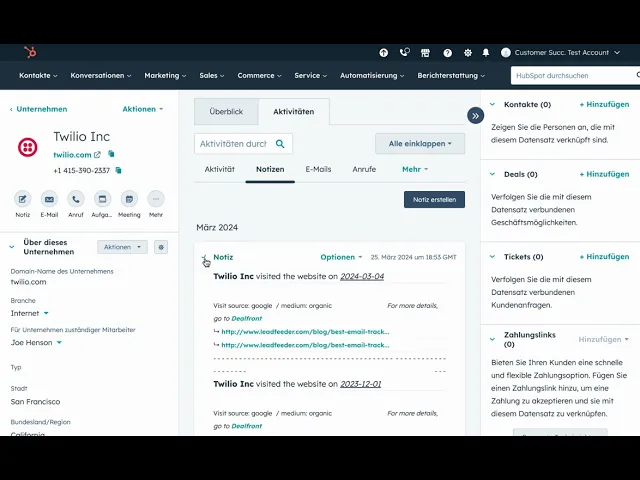Select the E-Mails filter tab
The width and height of the screenshot is (640, 480).
[318, 169]
